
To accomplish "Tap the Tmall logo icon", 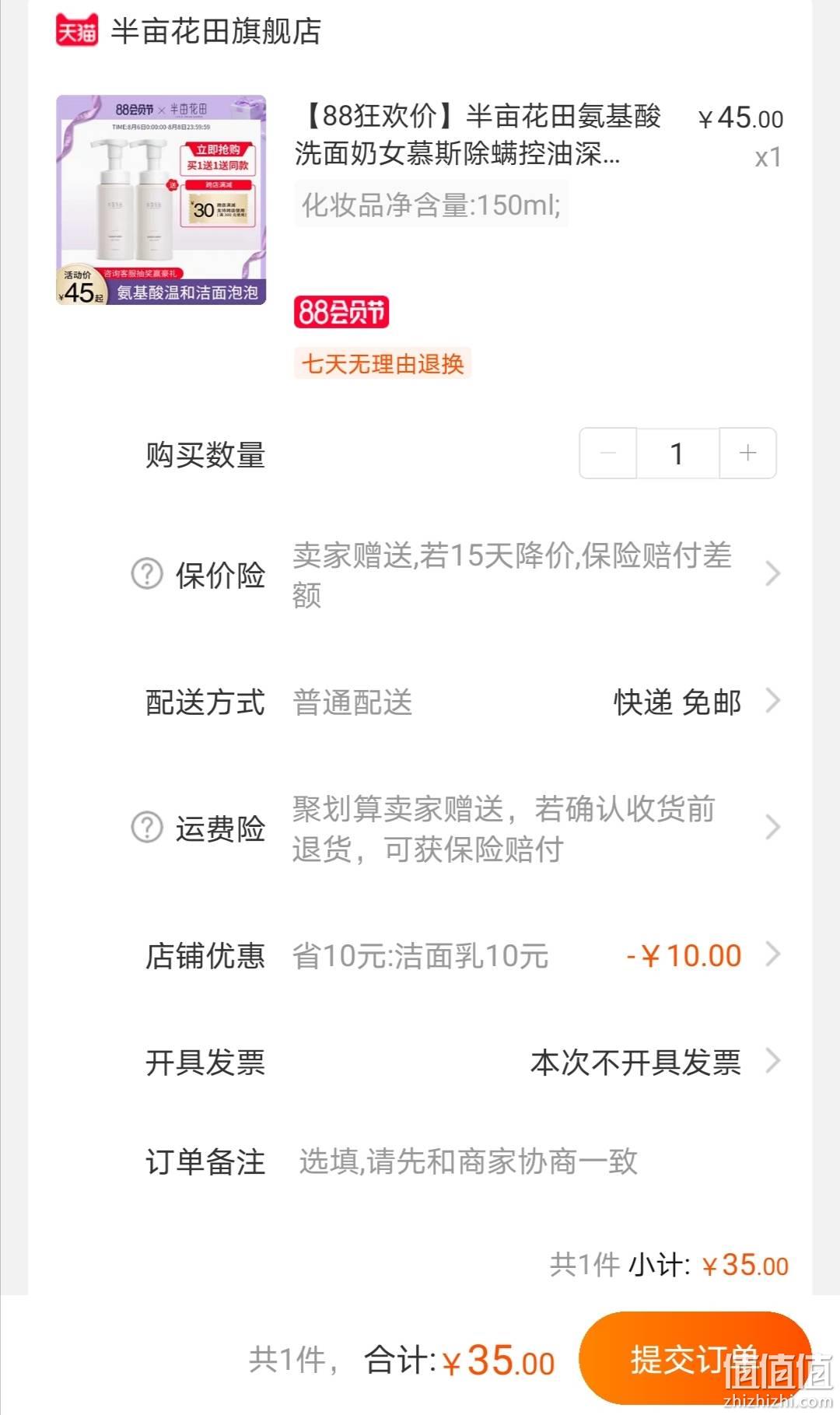I will click(77, 31).
